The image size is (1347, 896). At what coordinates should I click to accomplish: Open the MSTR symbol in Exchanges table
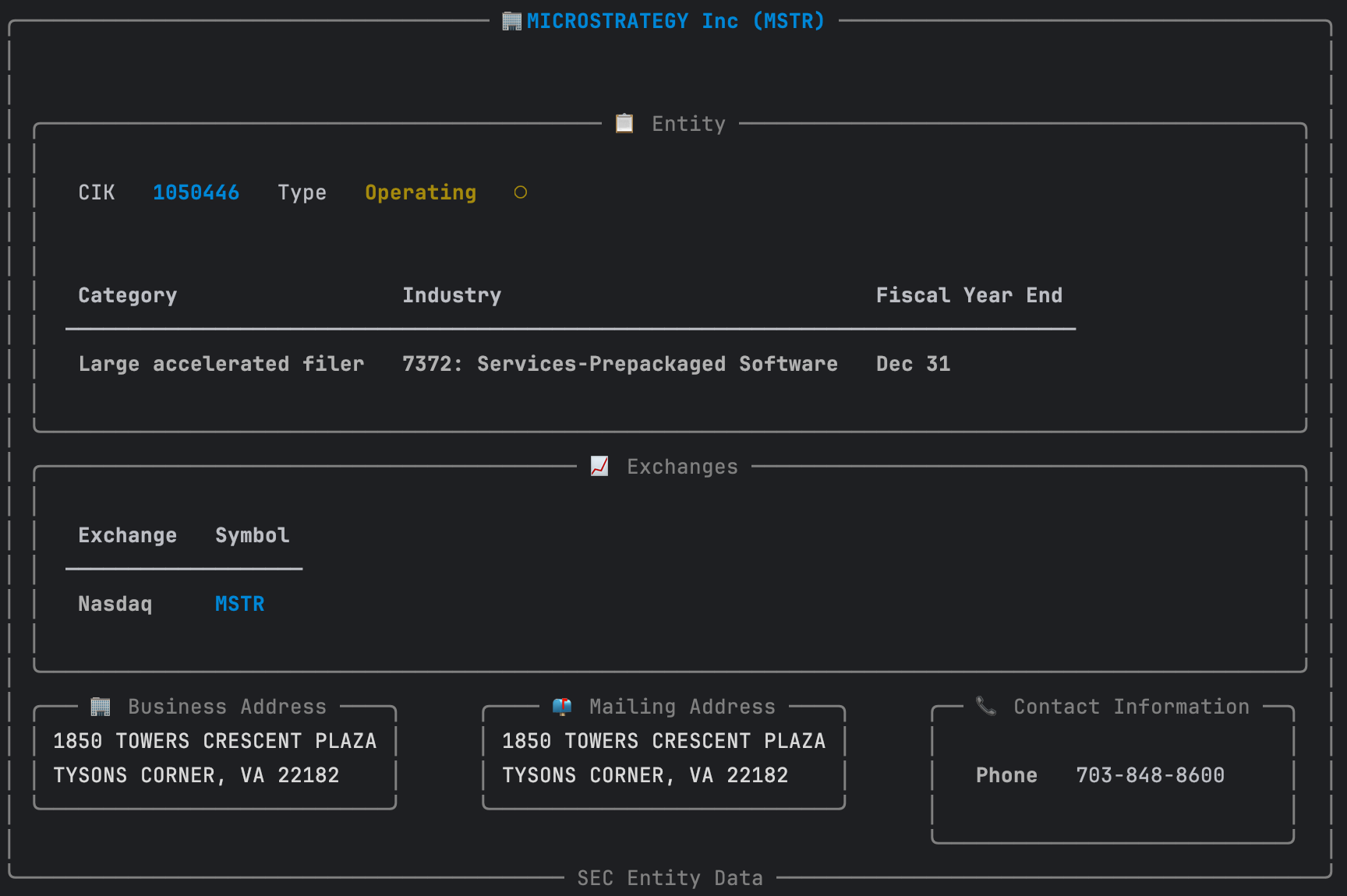(240, 604)
